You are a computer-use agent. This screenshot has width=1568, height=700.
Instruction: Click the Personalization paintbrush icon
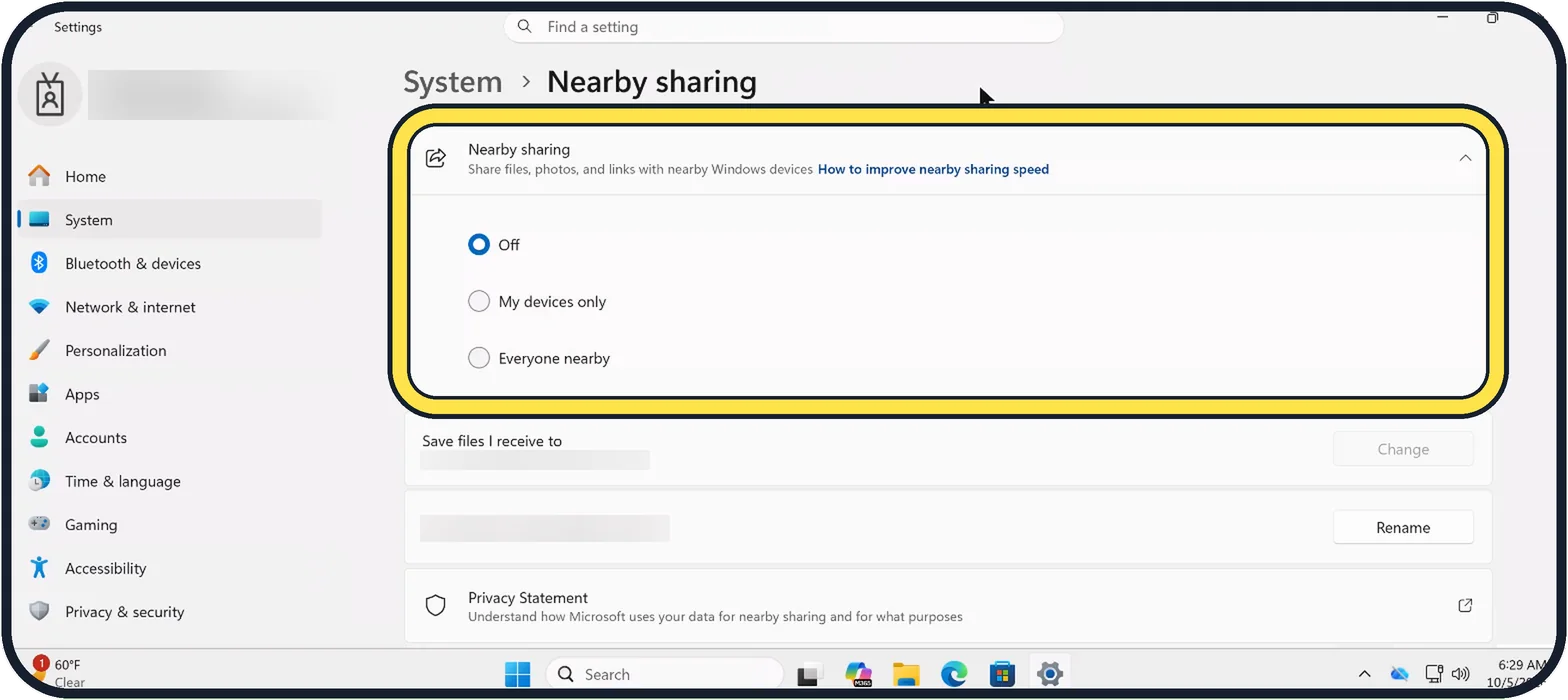click(x=39, y=350)
